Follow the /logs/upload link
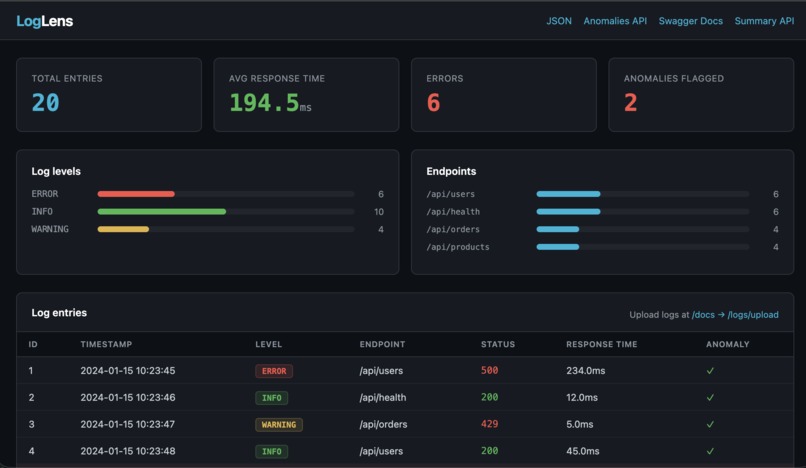806x468 pixels. click(x=753, y=315)
